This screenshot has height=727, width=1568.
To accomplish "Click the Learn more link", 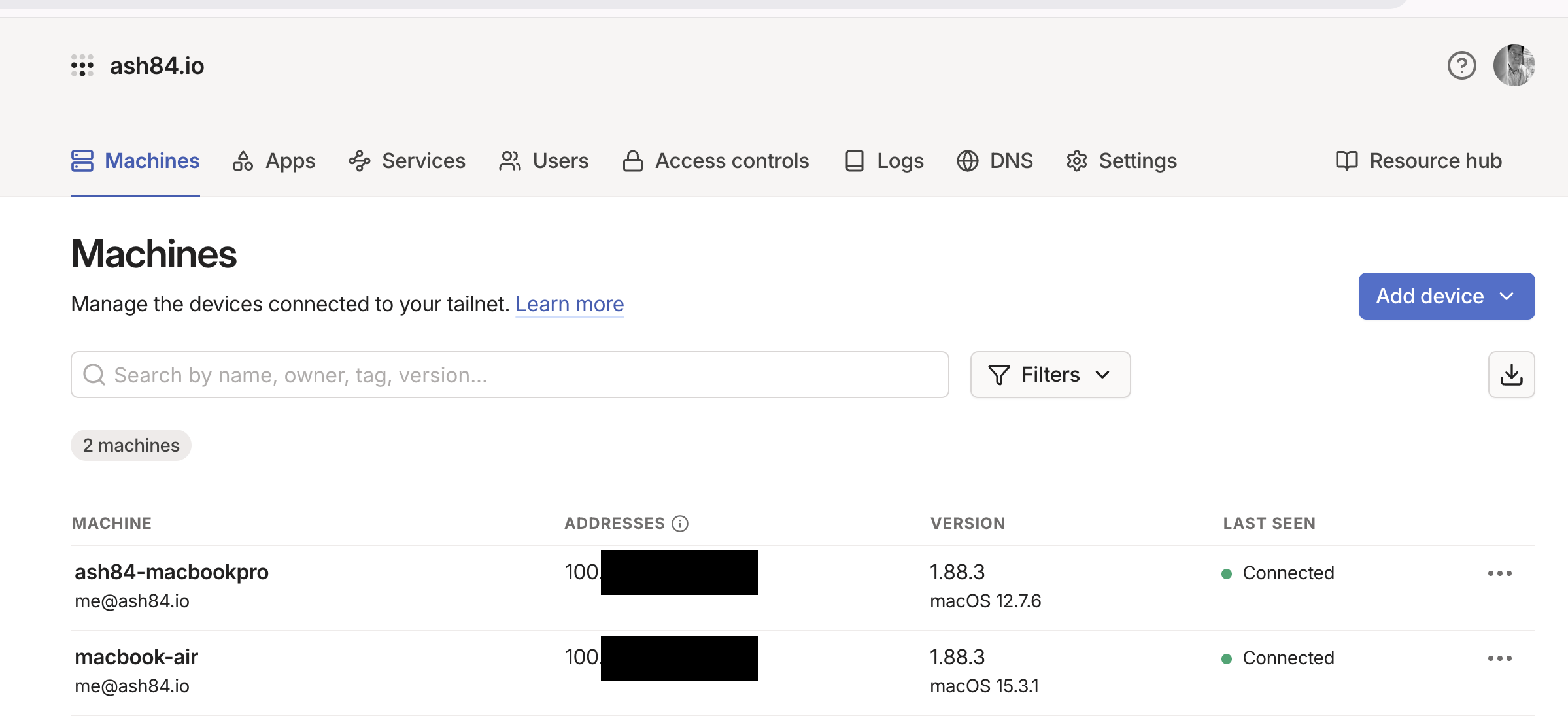I will click(x=570, y=304).
